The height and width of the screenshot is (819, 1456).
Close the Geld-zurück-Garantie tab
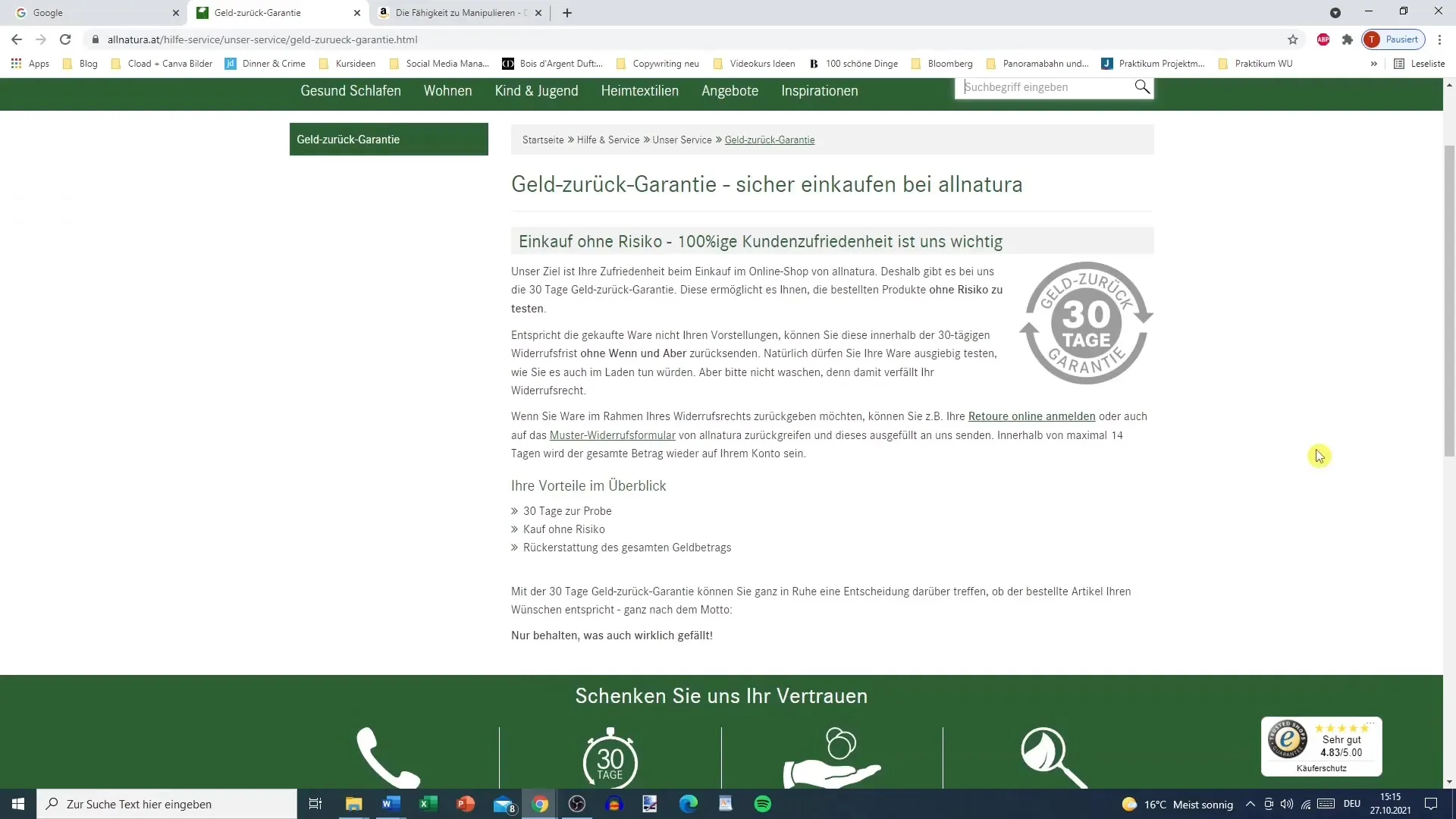356,13
